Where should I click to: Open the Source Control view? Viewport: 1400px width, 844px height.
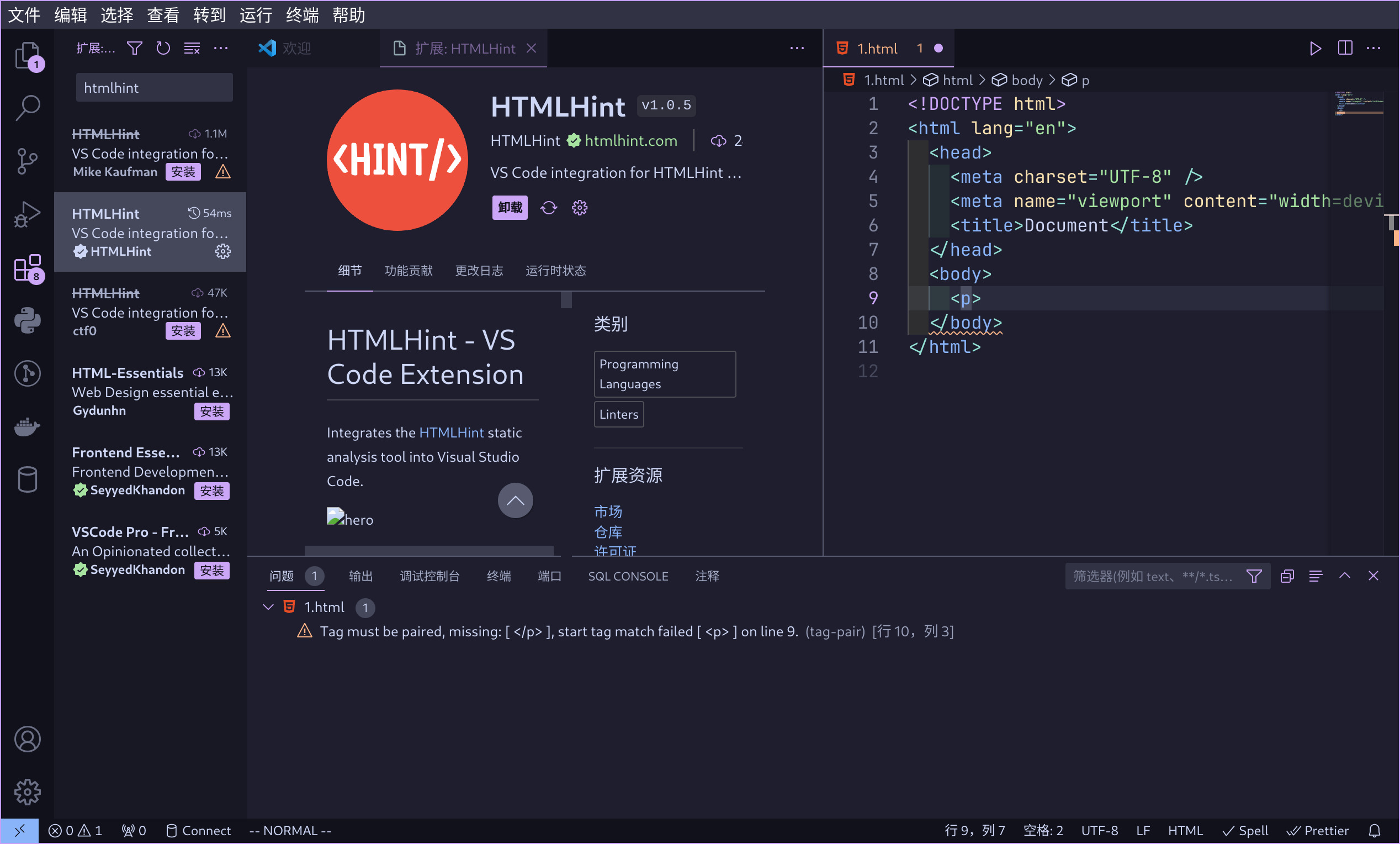[x=26, y=161]
